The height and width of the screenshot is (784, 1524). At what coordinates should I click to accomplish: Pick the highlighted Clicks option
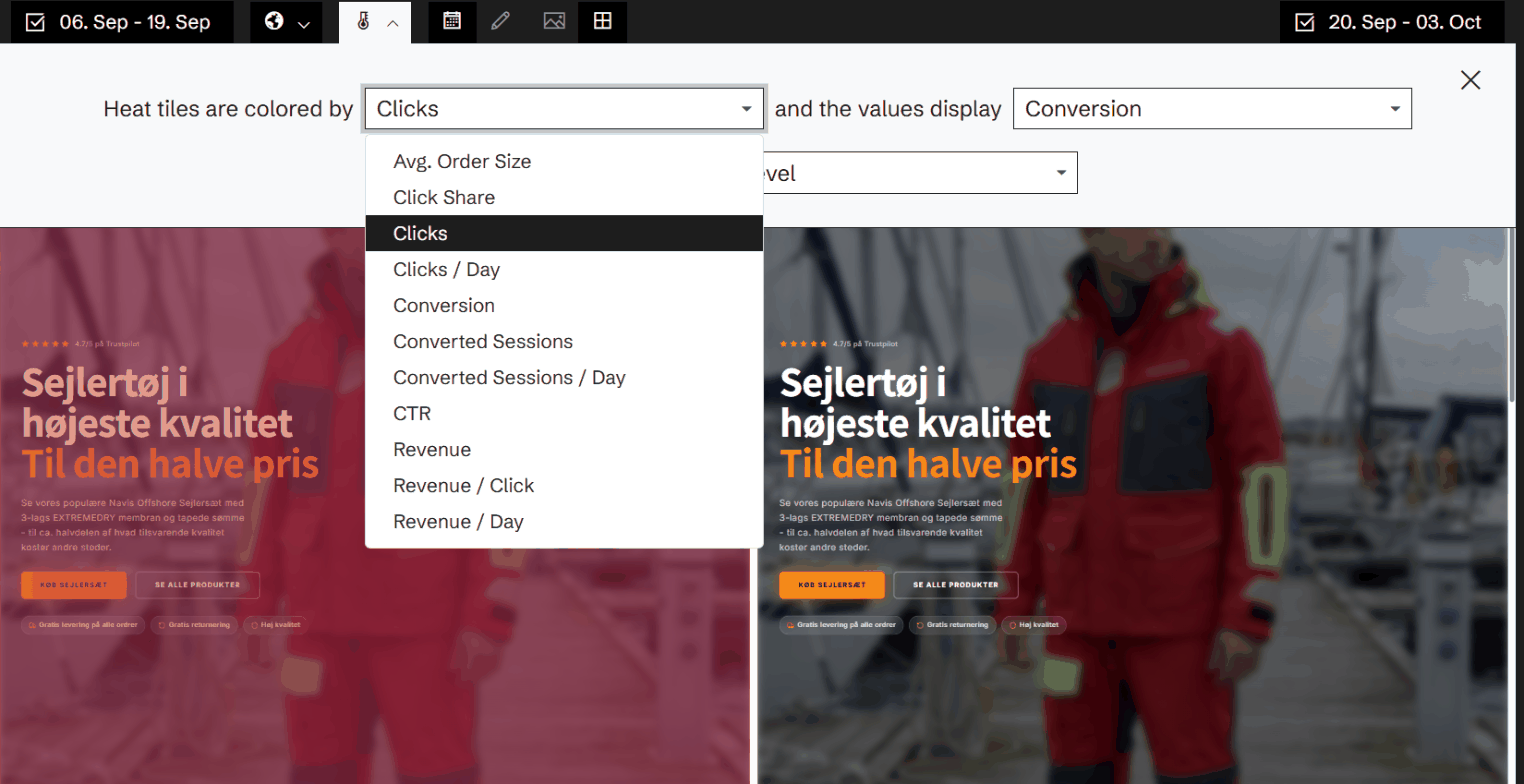tap(564, 233)
